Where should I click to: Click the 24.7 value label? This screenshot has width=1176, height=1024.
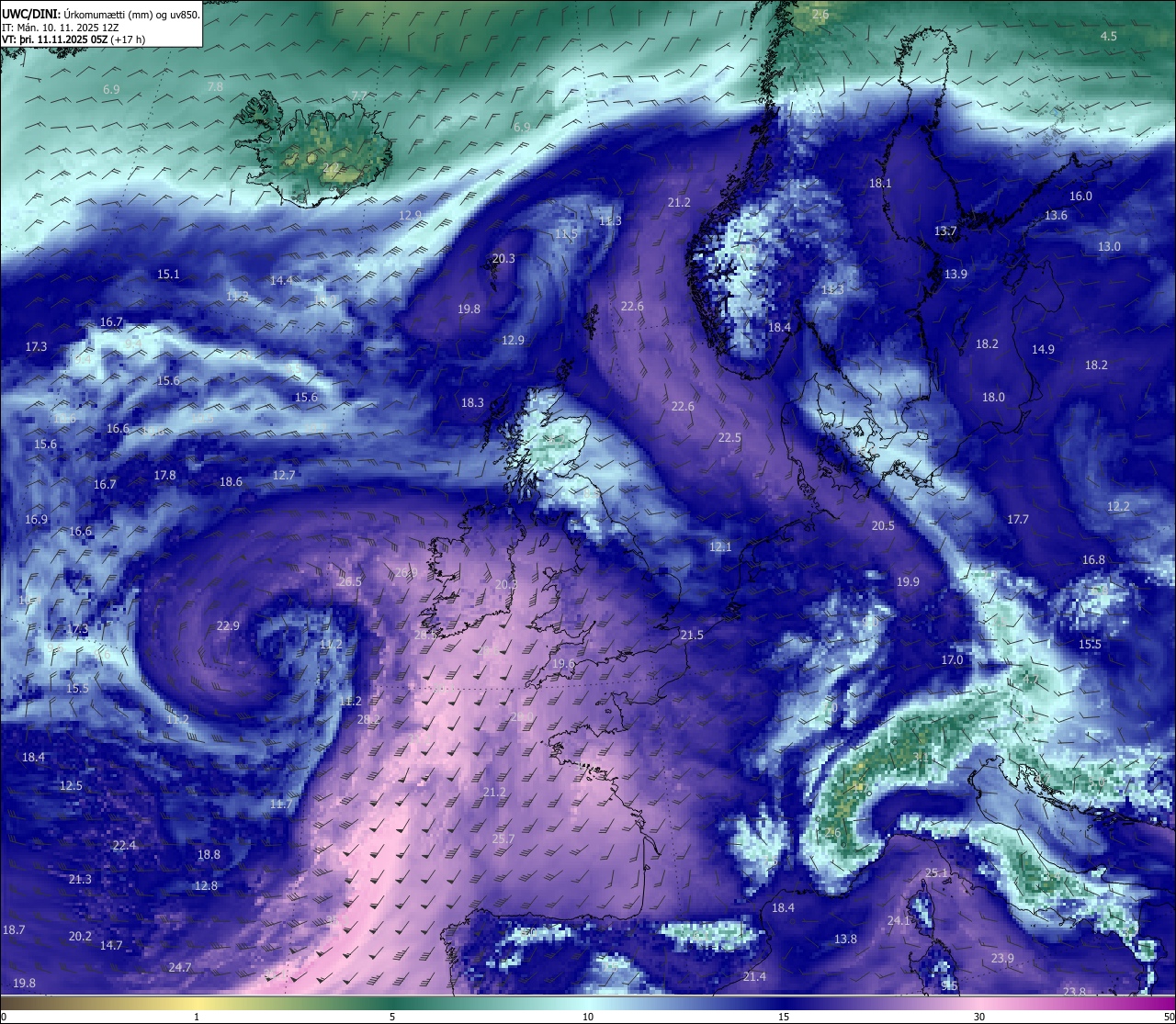(x=180, y=967)
